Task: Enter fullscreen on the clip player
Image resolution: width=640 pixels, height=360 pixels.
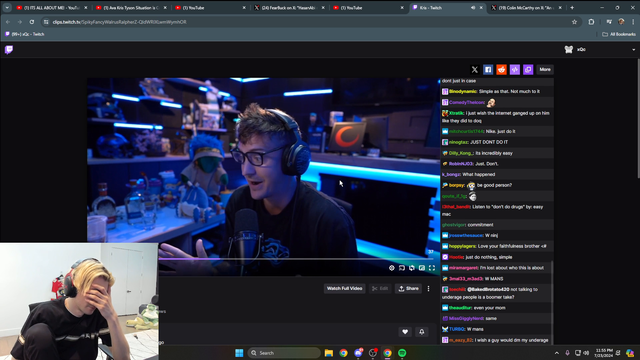Action: tap(432, 268)
